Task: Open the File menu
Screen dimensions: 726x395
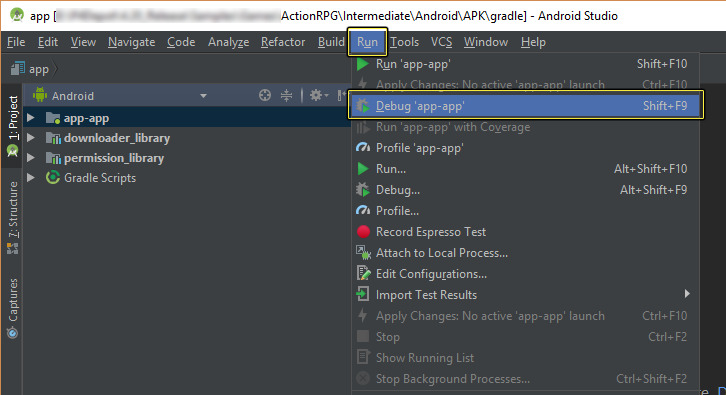Action: [16, 42]
